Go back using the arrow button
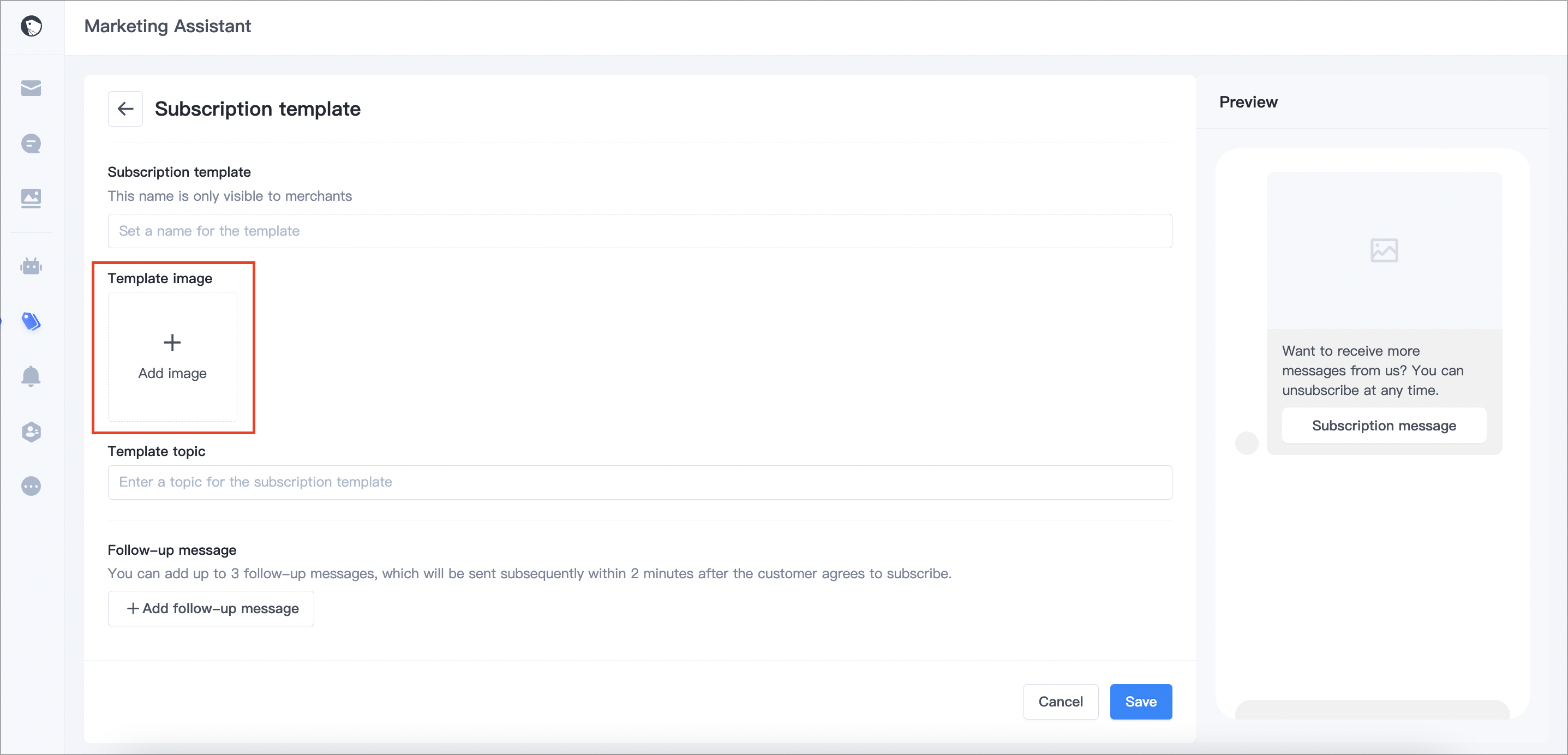Viewport: 1568px width, 755px height. point(125,109)
